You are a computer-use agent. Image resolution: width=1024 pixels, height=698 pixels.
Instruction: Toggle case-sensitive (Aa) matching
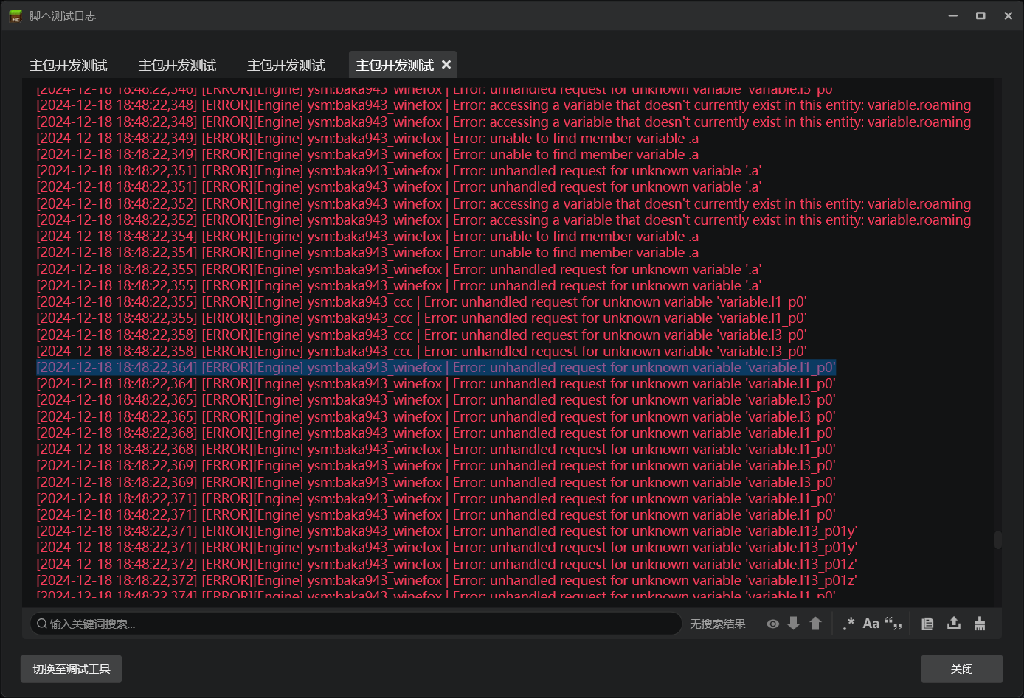coord(871,624)
